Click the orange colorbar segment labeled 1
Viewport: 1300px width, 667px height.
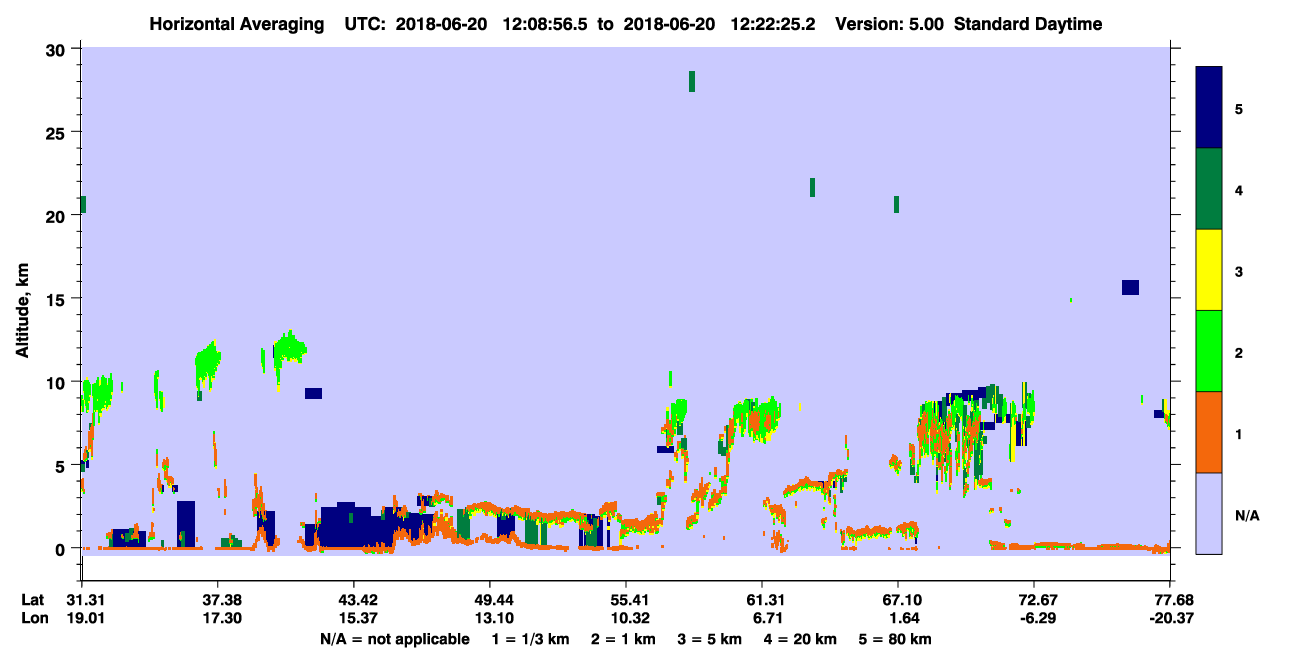tap(1209, 431)
